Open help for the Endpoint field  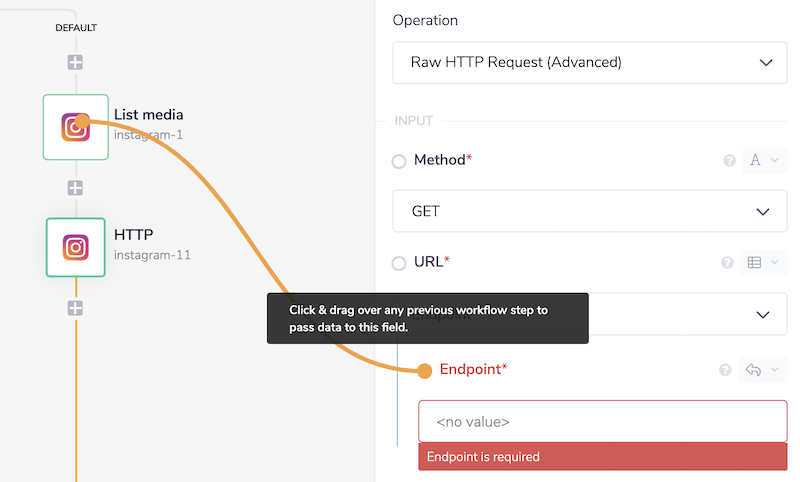[726, 370]
